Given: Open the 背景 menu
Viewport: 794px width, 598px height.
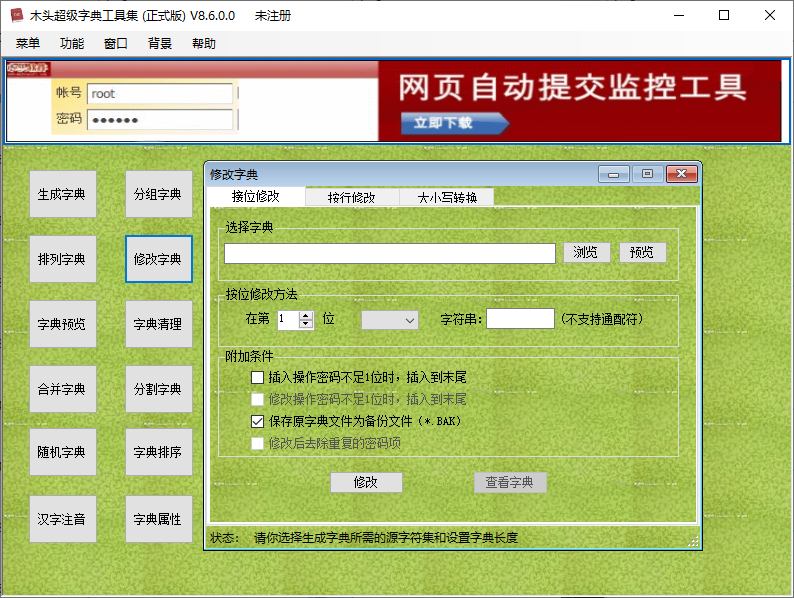Looking at the screenshot, I should point(160,43).
